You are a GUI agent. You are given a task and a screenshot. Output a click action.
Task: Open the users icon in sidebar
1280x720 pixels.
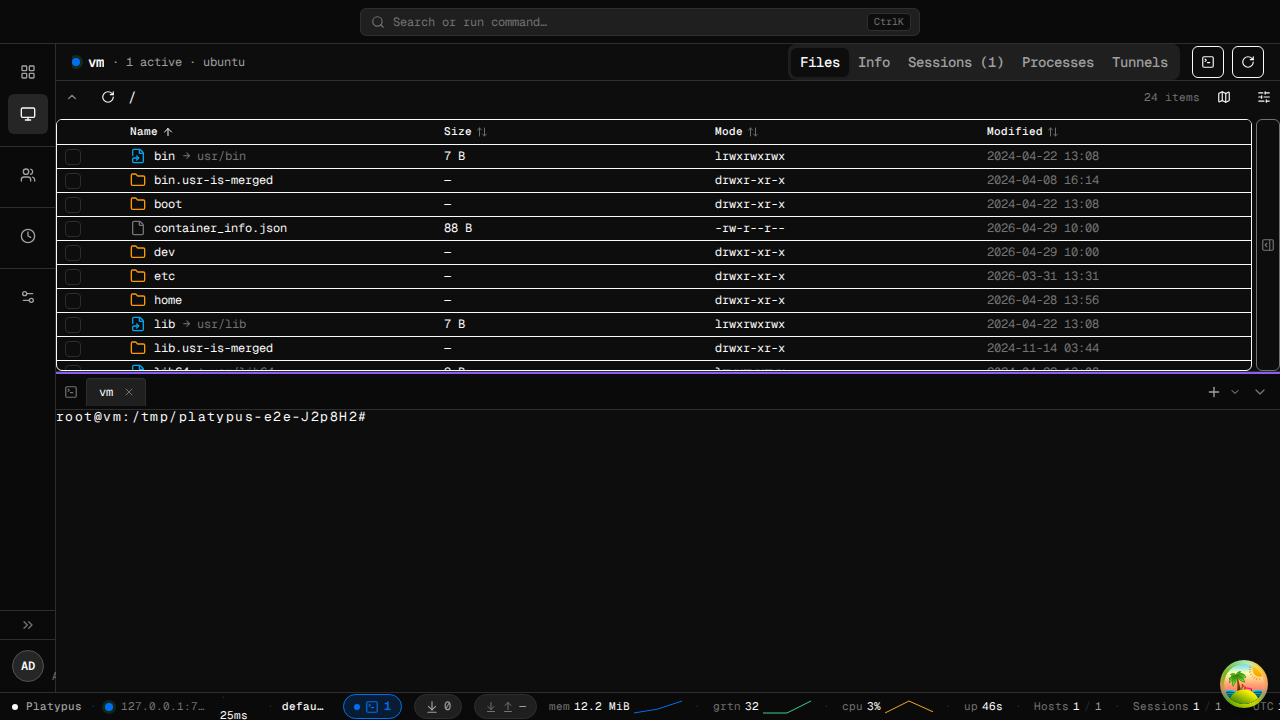coord(28,175)
